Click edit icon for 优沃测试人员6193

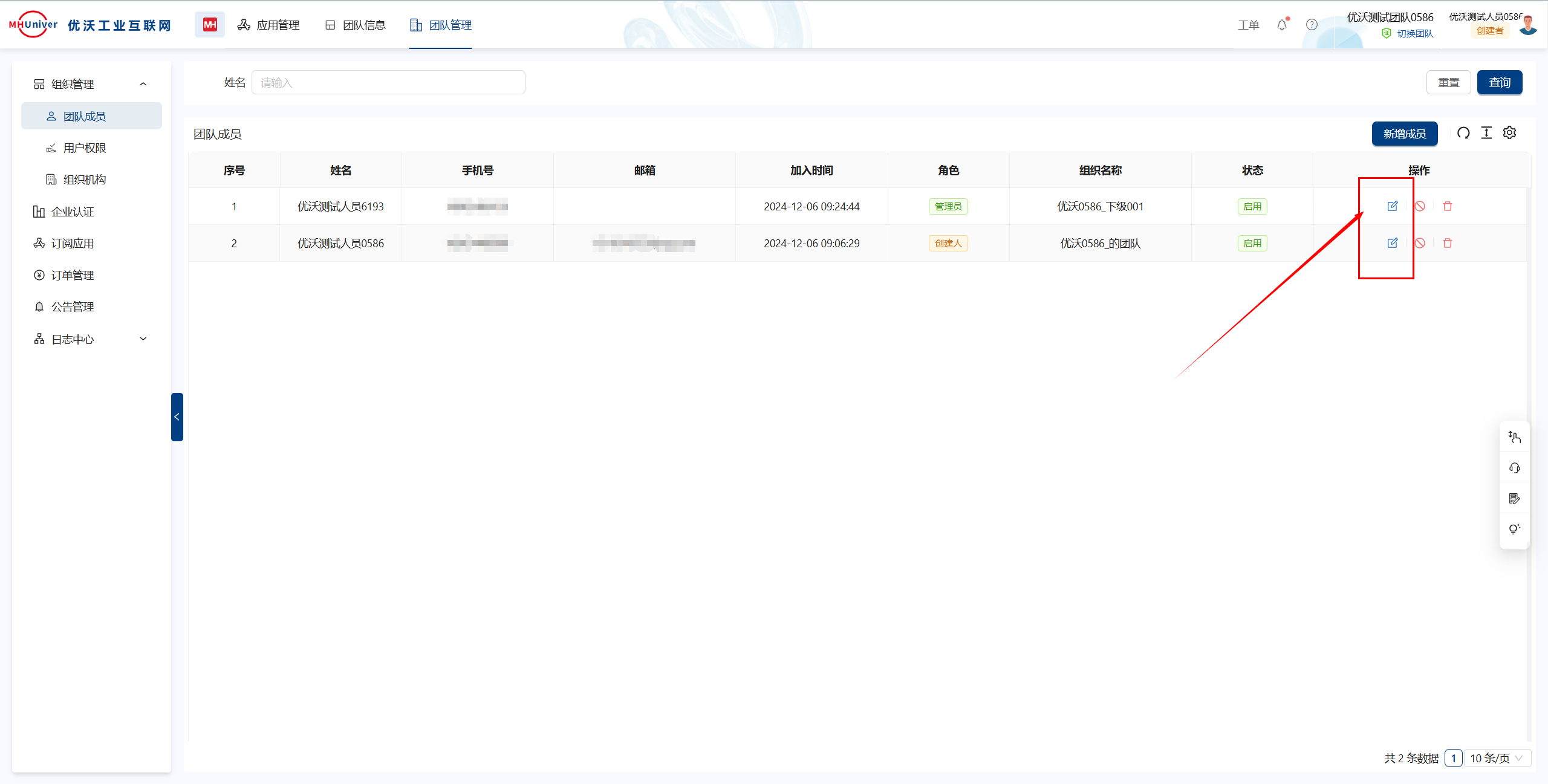(x=1392, y=206)
